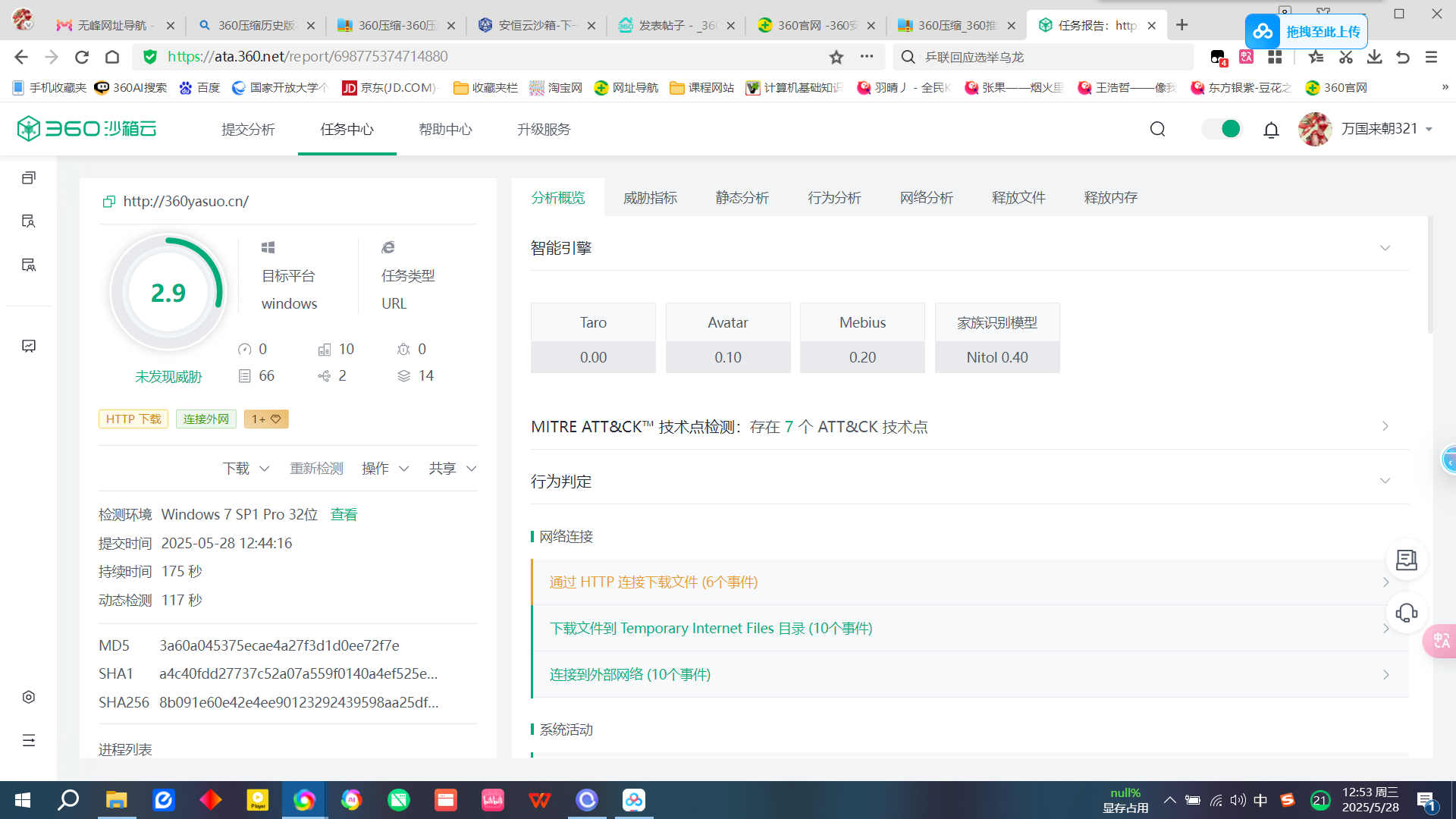Expand 连接到外部网络 events
The image size is (1456, 819).
970,674
